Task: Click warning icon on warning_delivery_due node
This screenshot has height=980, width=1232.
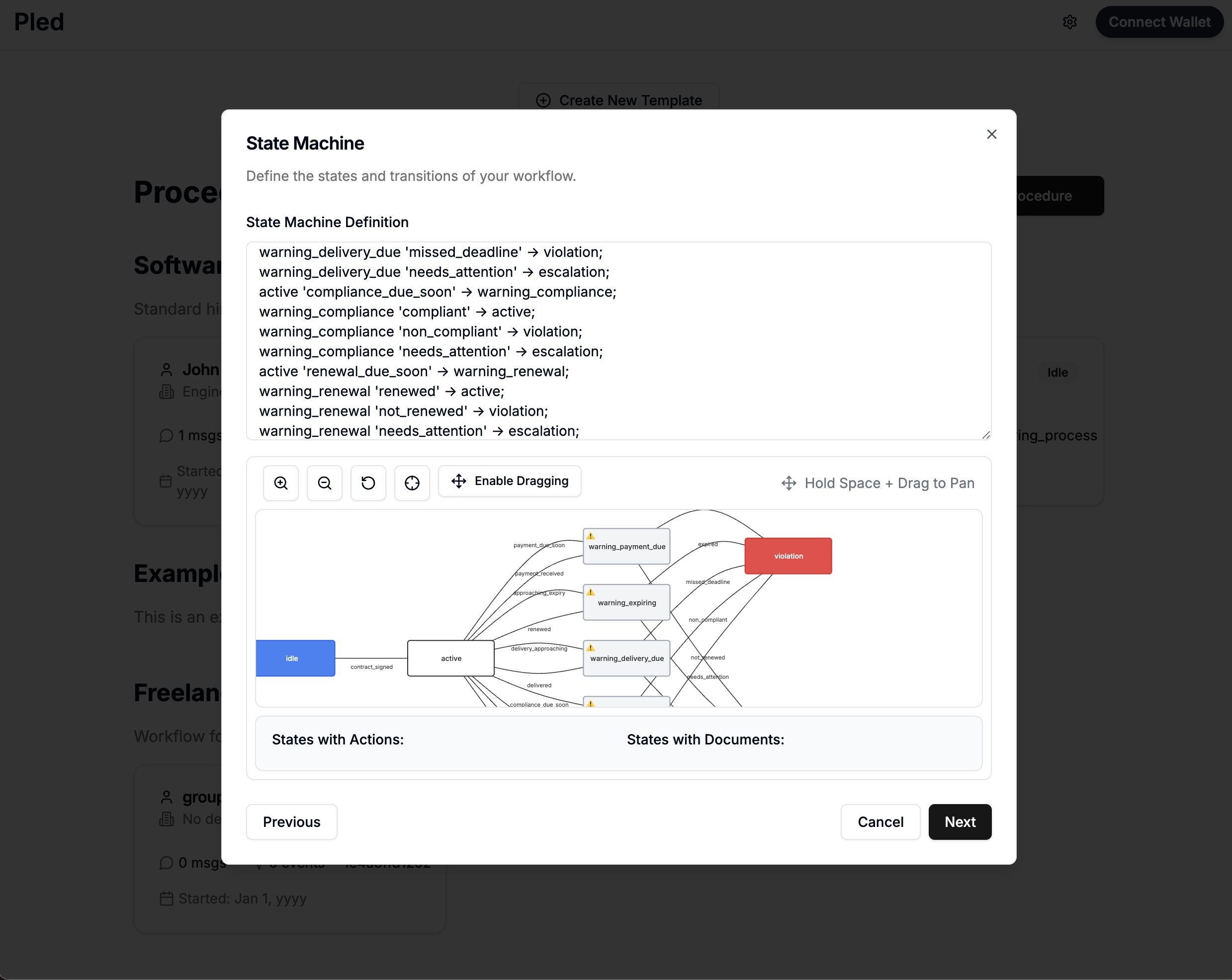Action: (591, 648)
